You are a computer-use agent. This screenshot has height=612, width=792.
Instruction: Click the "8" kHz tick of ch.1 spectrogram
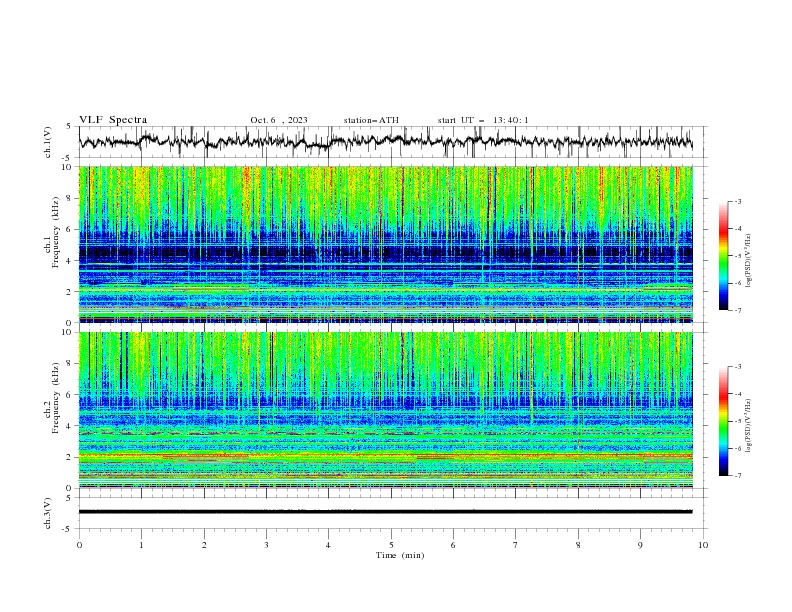point(70,198)
